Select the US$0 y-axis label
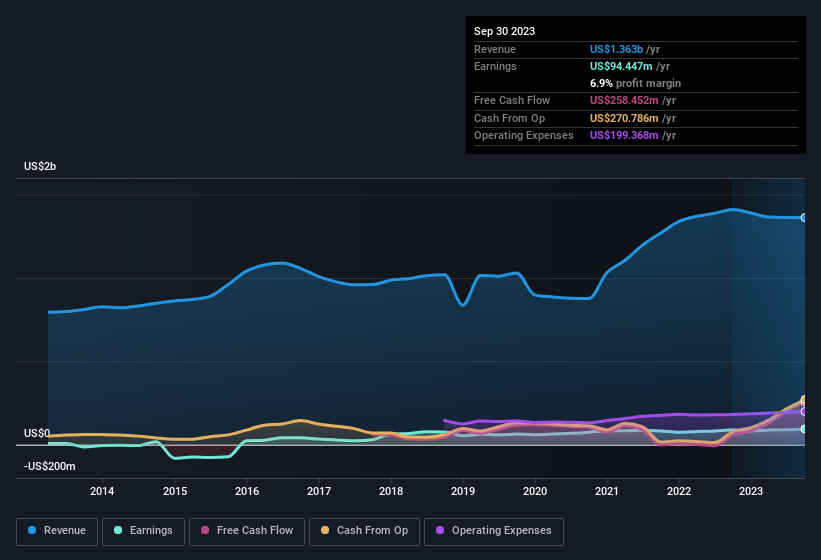 pyautogui.click(x=37, y=433)
